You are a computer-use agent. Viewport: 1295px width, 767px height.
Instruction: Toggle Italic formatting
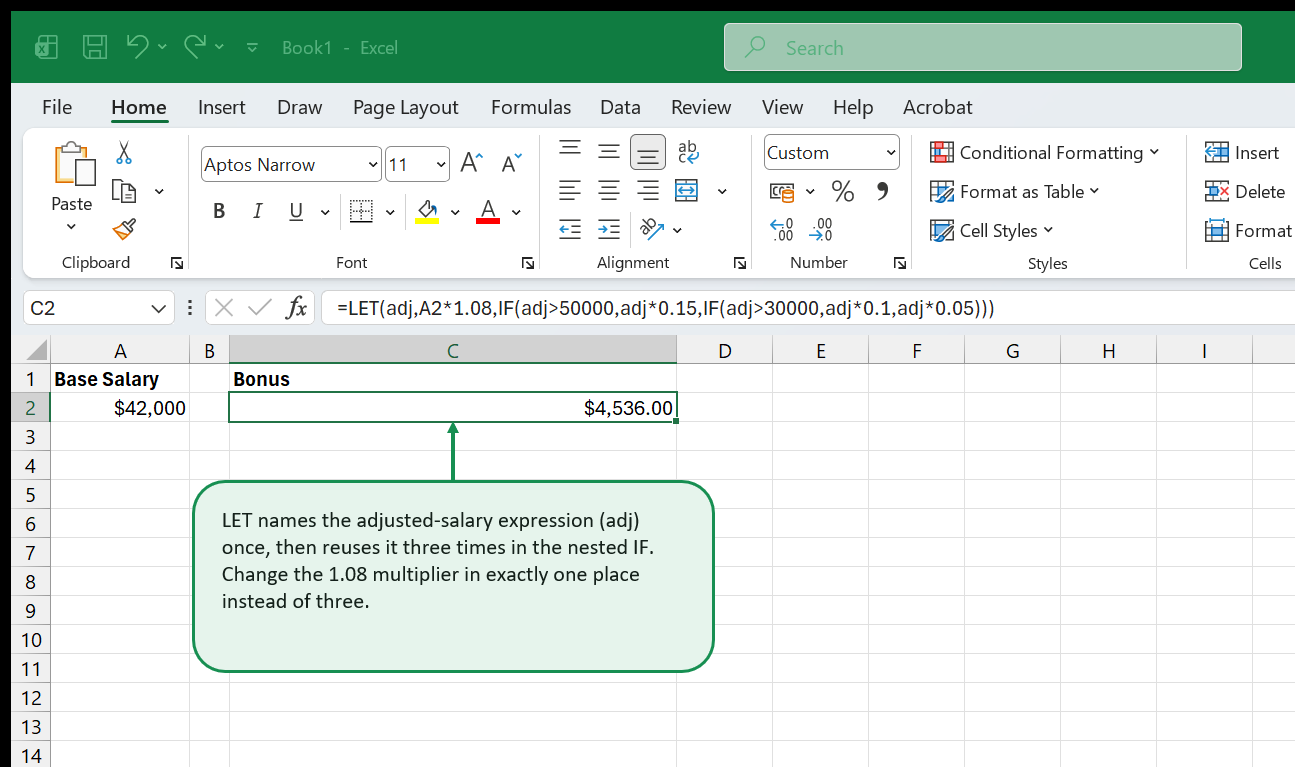[x=257, y=211]
